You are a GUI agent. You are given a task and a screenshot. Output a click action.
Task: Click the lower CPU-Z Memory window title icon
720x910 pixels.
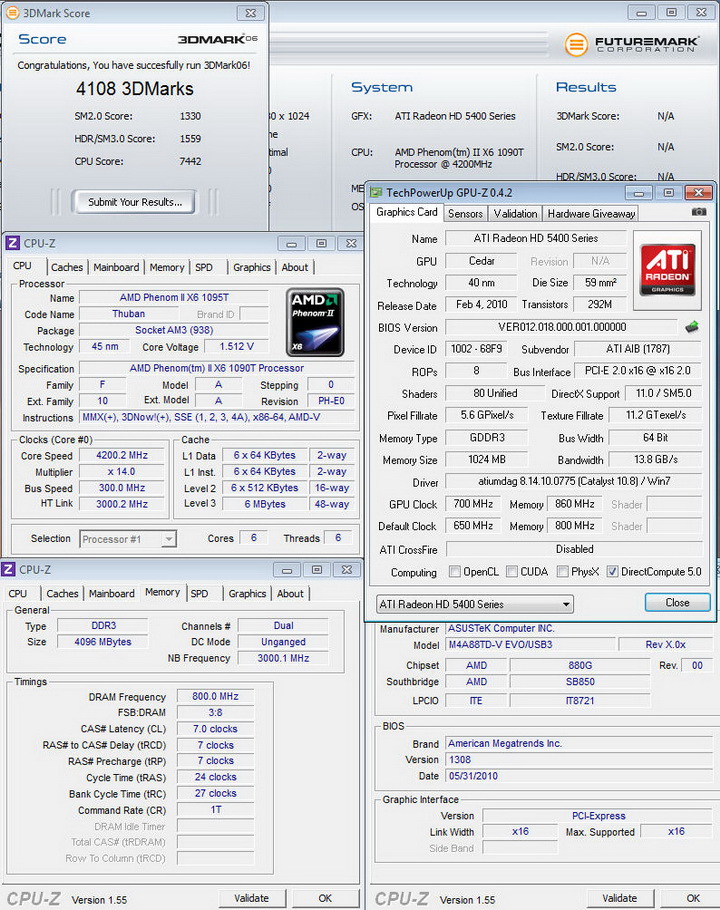pos(8,569)
